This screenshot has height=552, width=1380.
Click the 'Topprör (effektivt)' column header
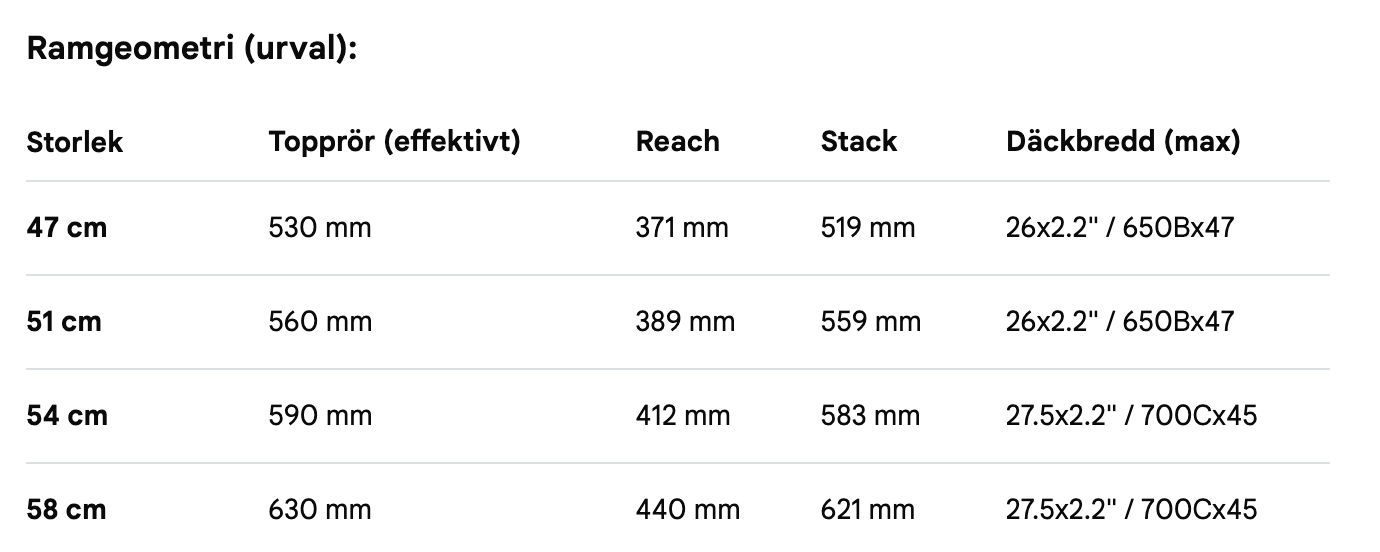point(394,142)
